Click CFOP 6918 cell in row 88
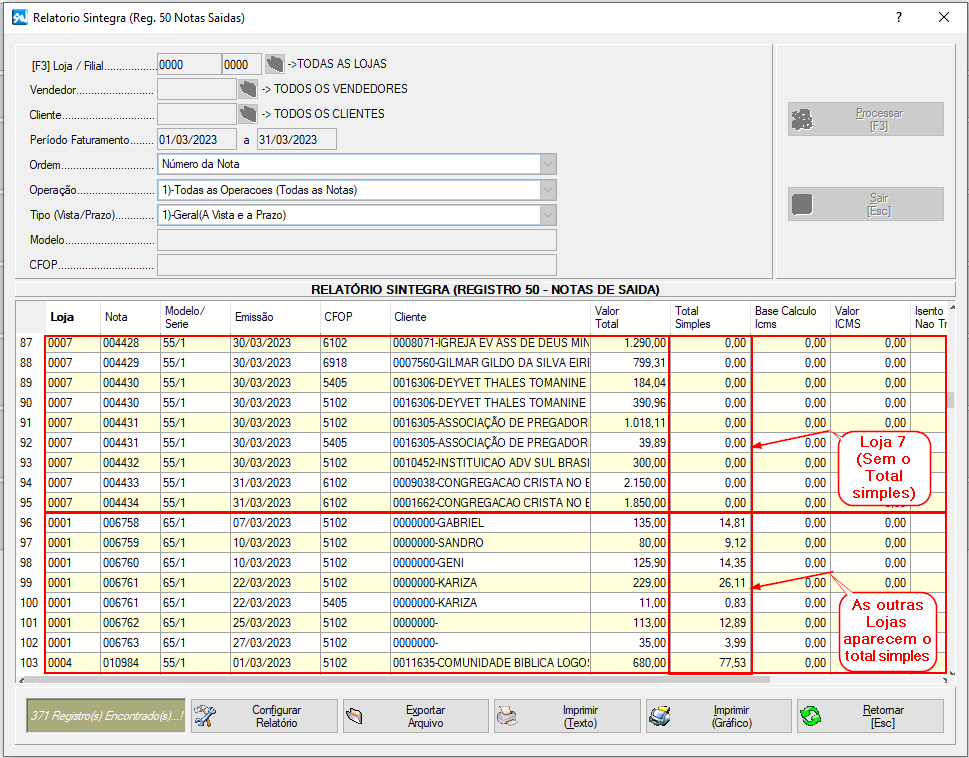The image size is (969, 758). click(x=355, y=363)
